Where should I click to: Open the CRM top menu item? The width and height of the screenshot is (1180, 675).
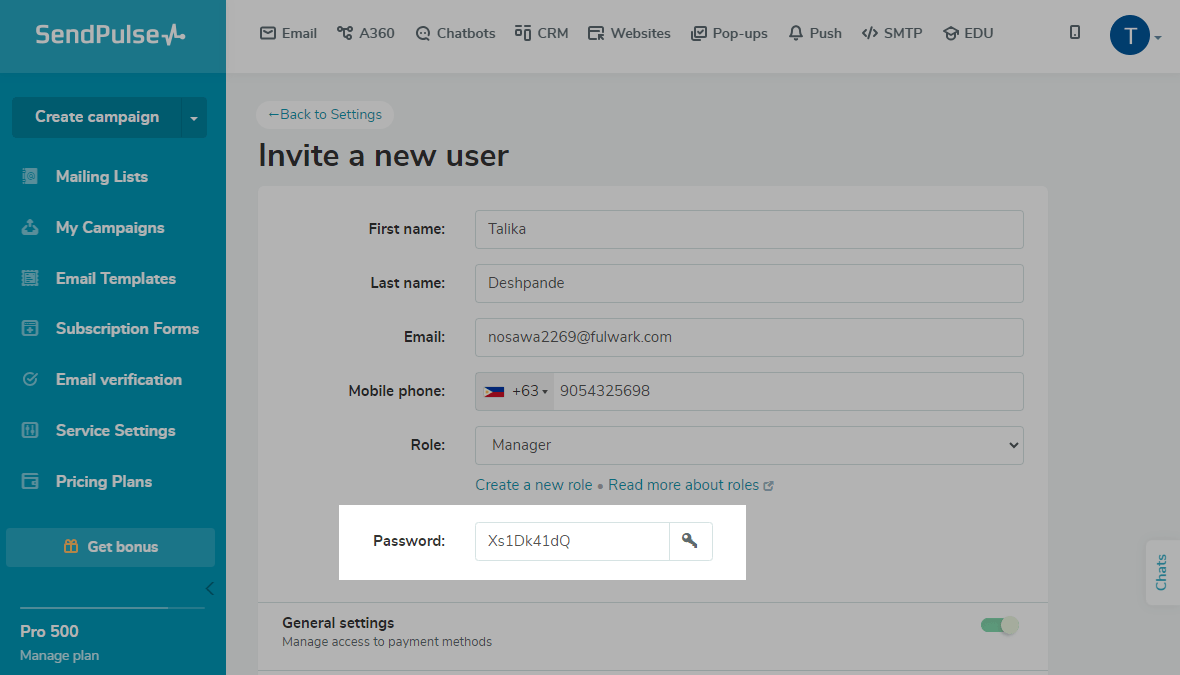541,33
